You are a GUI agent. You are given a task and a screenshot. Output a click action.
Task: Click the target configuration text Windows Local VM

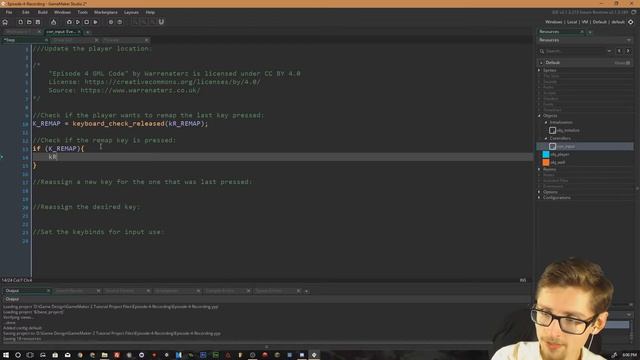(x=585, y=22)
